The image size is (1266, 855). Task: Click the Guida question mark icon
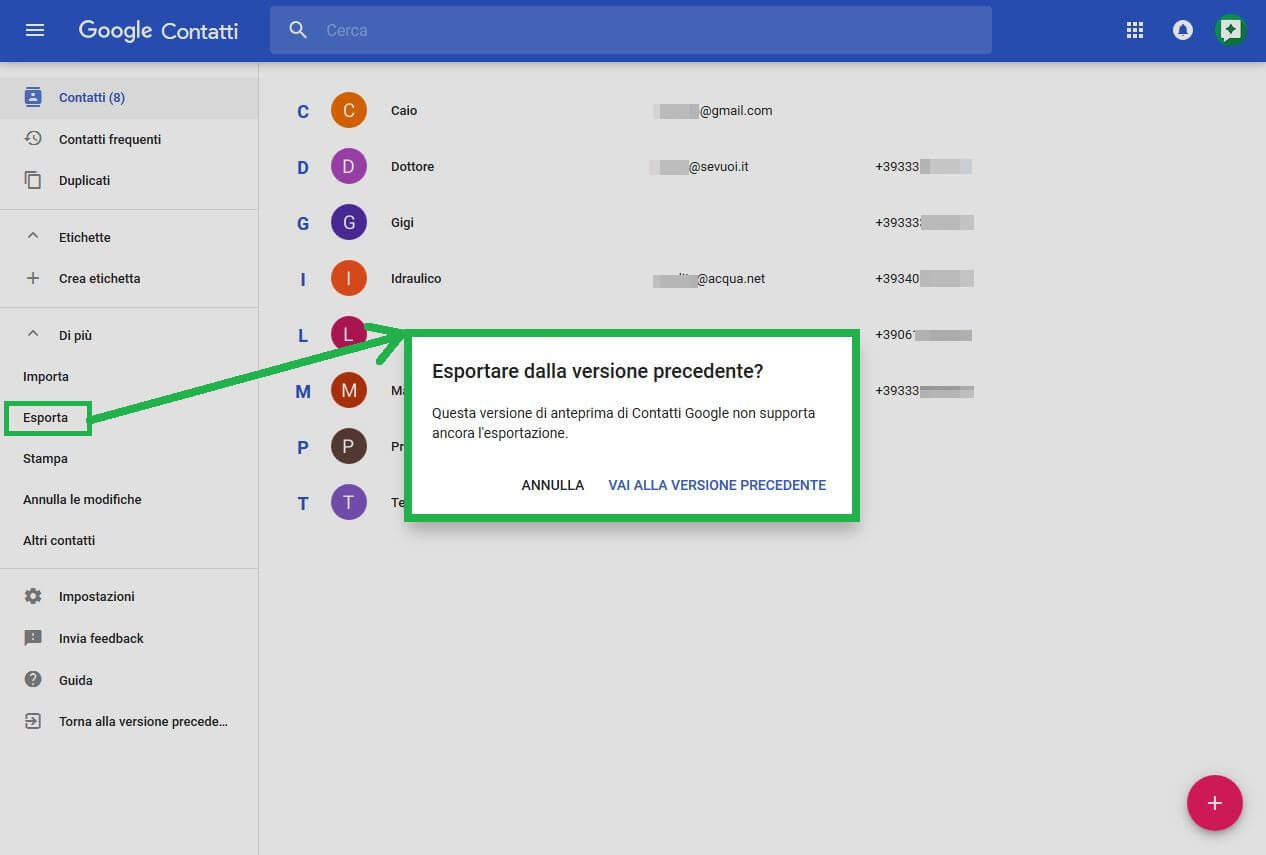click(x=33, y=680)
